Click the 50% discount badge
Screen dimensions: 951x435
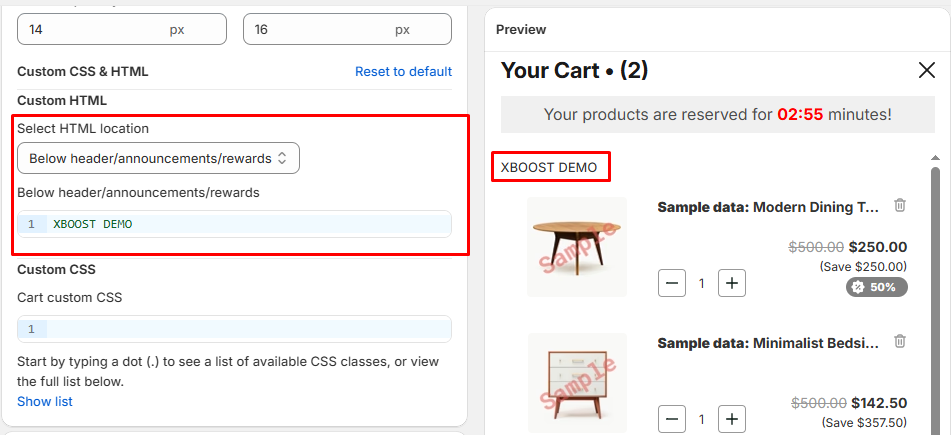877,287
